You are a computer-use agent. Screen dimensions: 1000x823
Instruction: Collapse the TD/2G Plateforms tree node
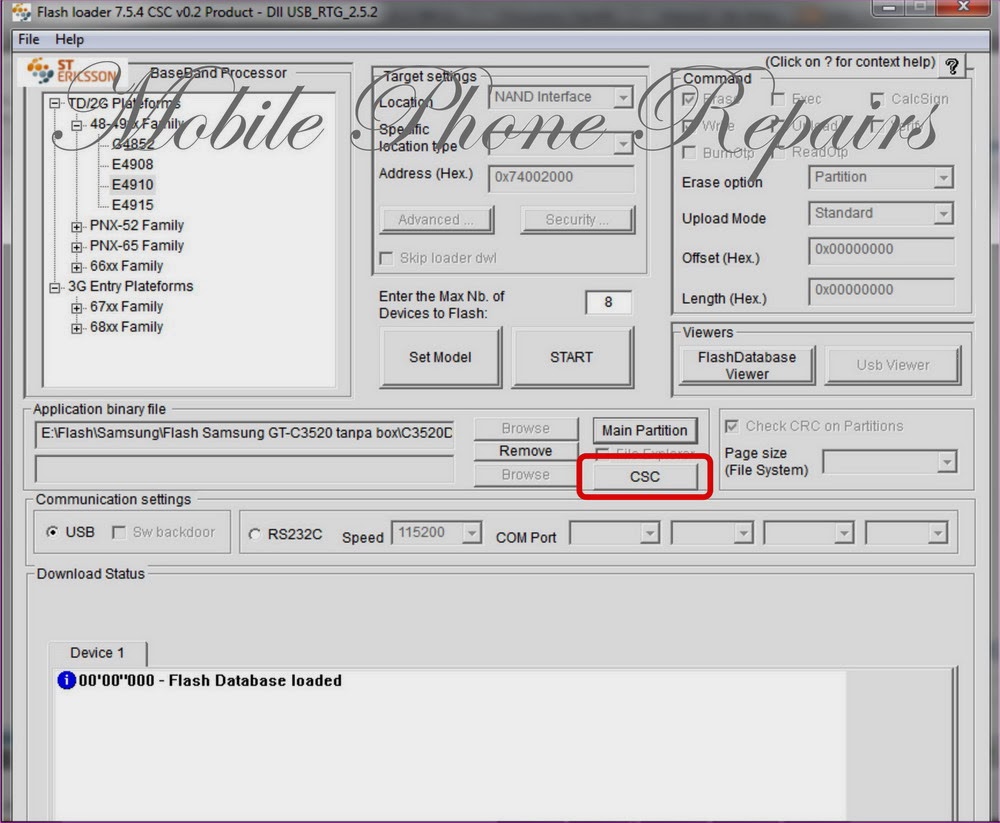pos(55,103)
